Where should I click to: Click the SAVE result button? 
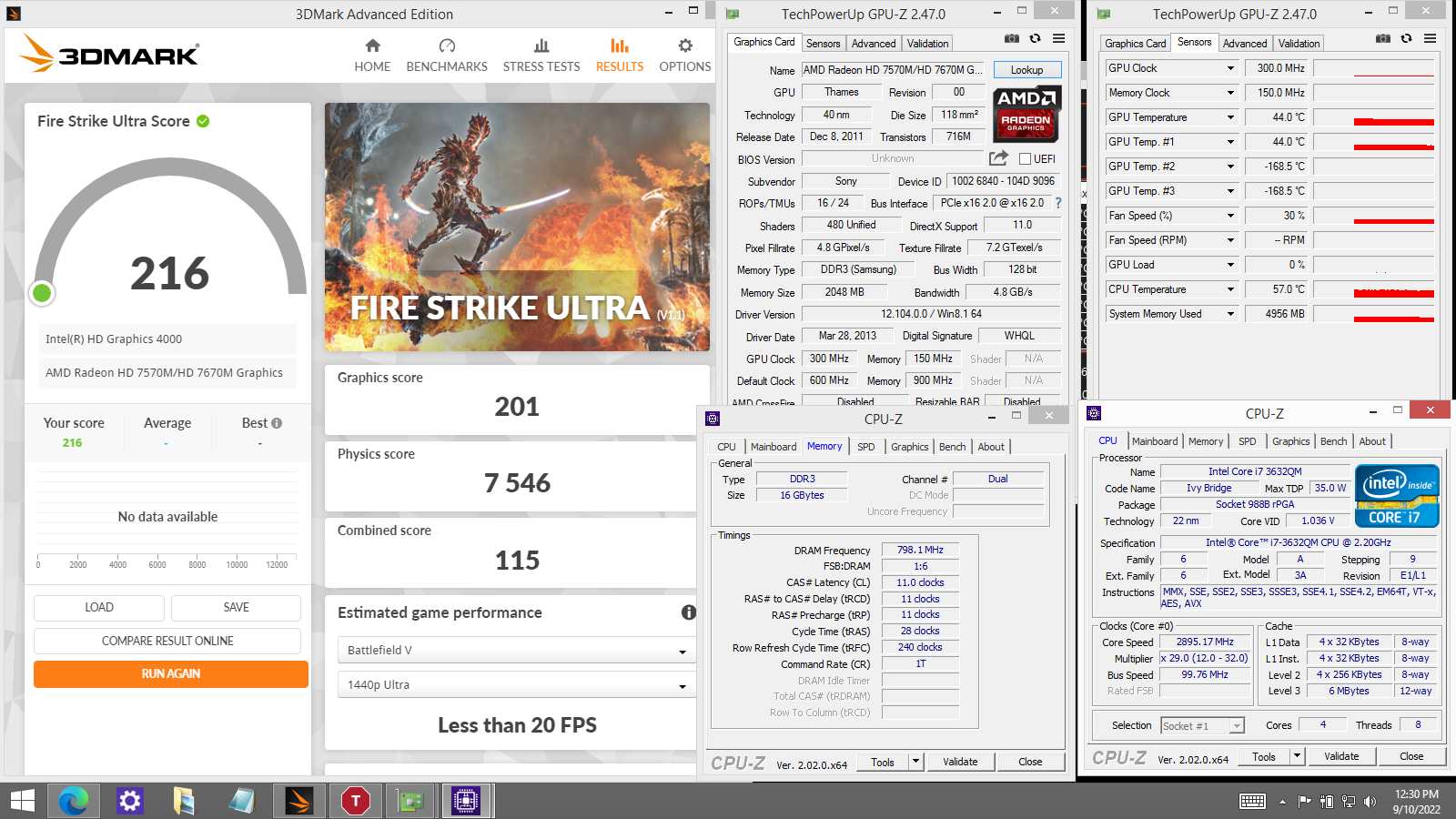click(237, 607)
